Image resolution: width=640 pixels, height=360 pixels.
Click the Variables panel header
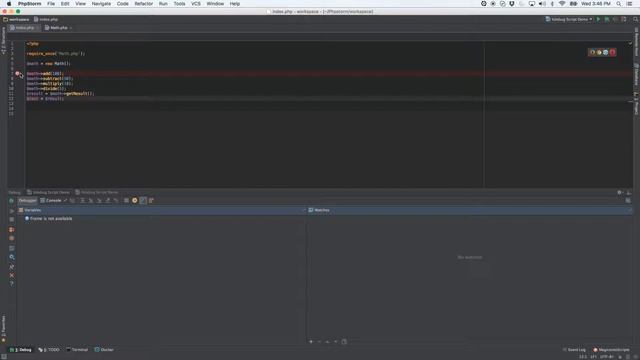click(162, 210)
